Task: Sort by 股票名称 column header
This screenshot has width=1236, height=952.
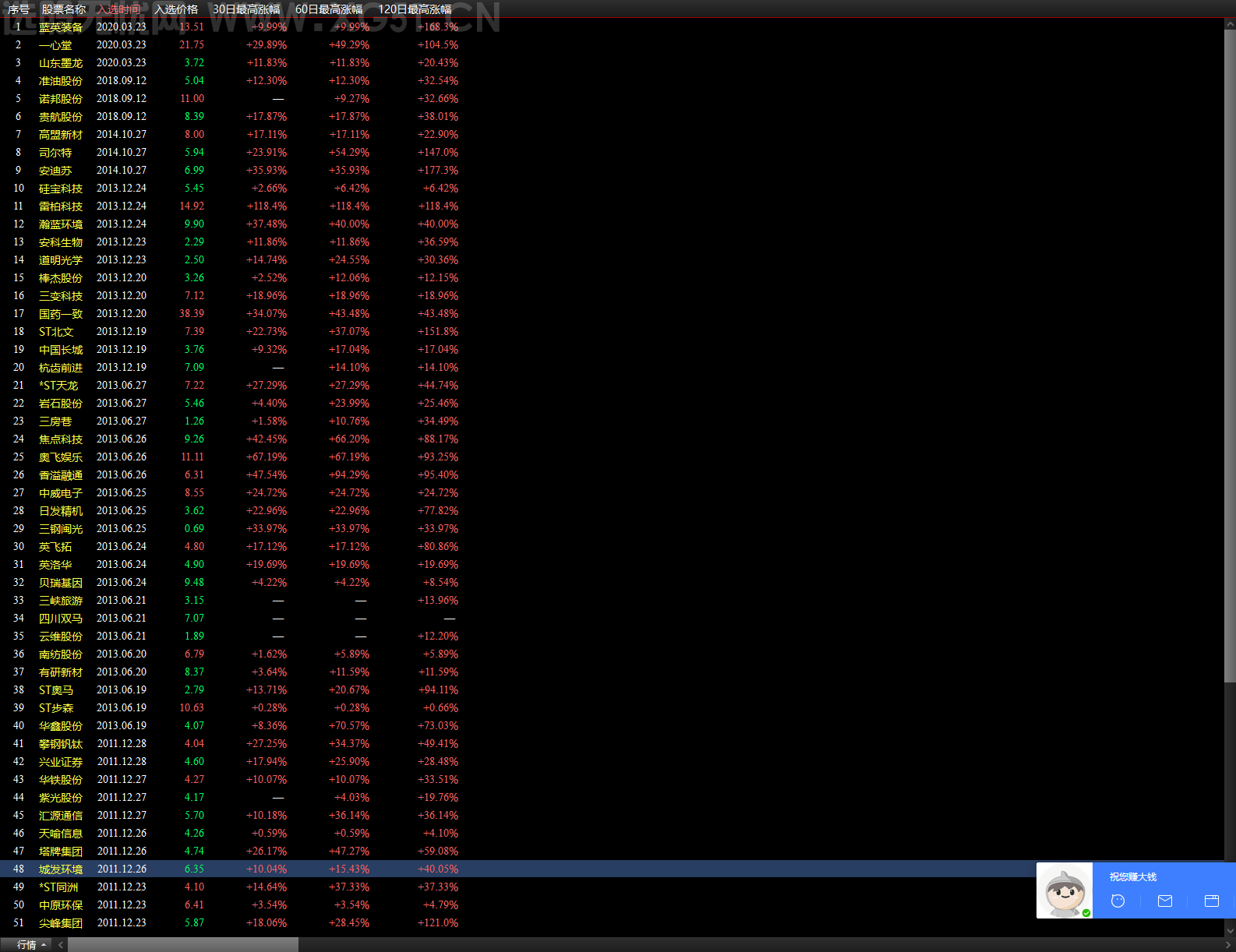Action: click(64, 9)
